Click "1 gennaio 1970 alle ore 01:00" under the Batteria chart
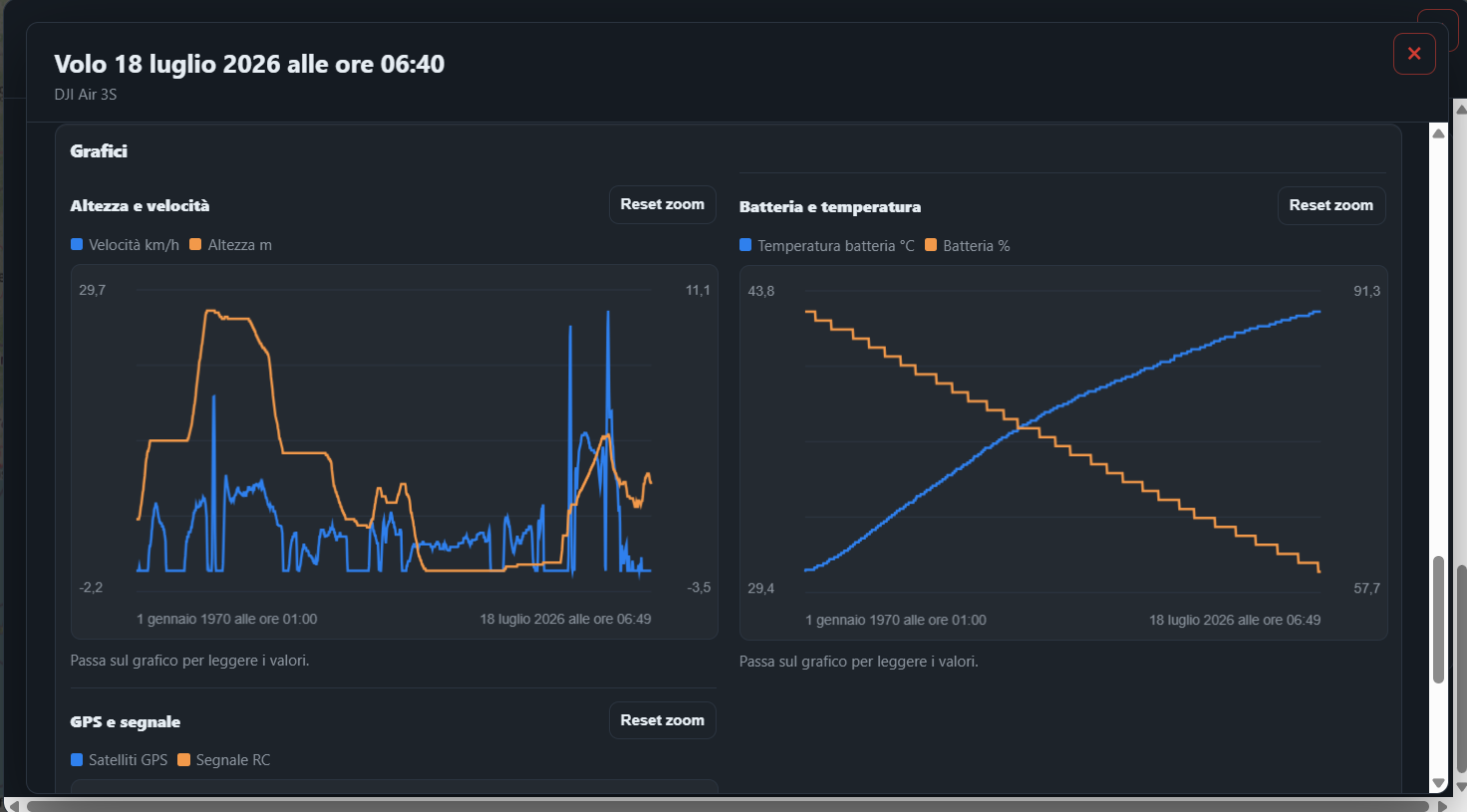The image size is (1467, 812). pyautogui.click(x=896, y=620)
